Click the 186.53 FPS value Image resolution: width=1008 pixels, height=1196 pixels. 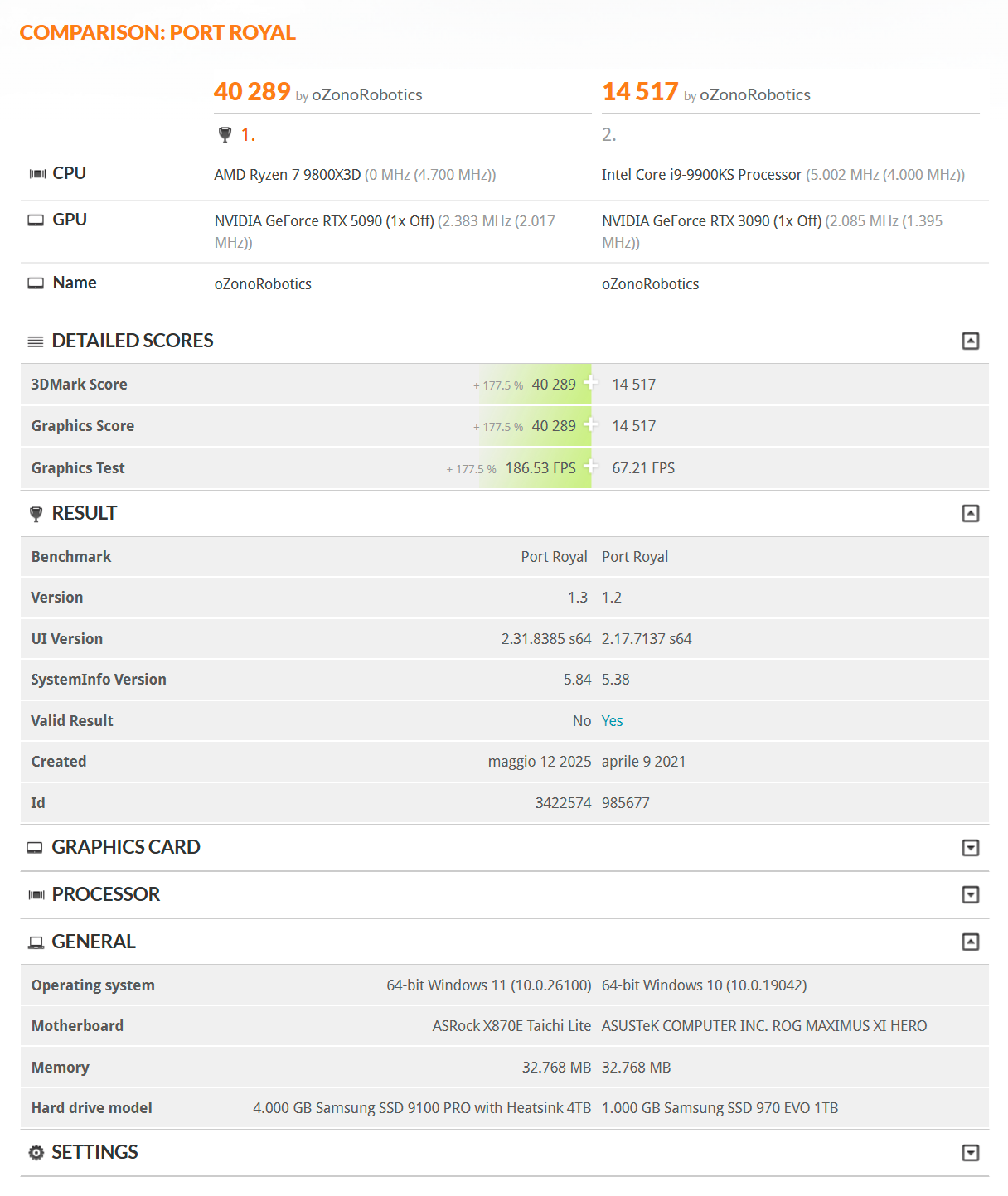click(540, 468)
